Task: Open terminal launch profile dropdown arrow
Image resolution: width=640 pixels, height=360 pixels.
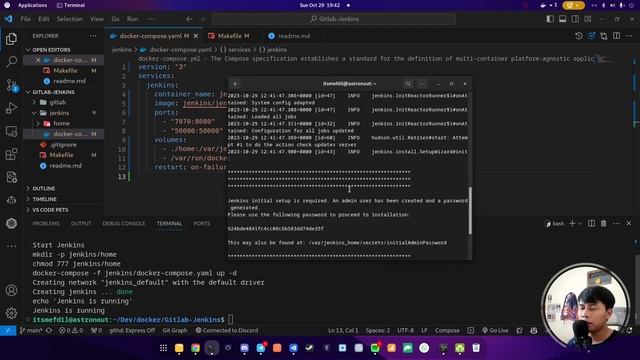Action: point(580,224)
